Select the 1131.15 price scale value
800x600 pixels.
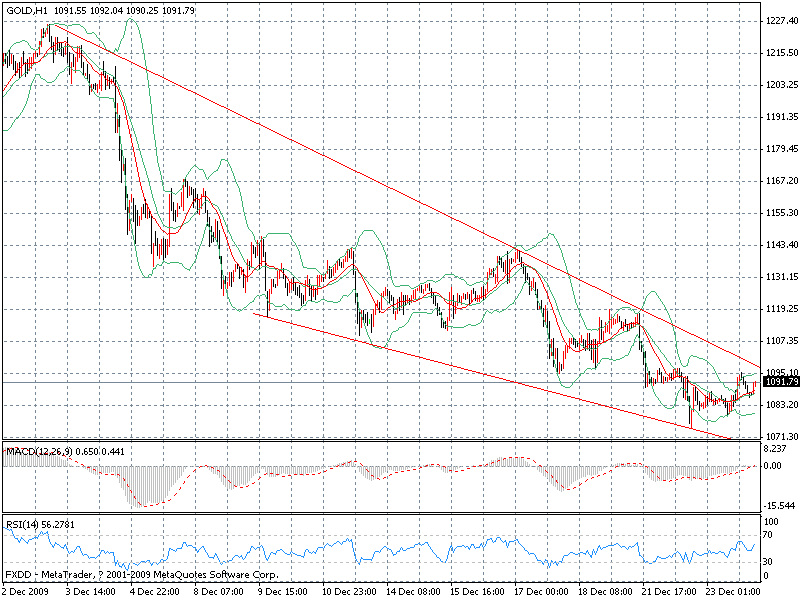point(782,277)
